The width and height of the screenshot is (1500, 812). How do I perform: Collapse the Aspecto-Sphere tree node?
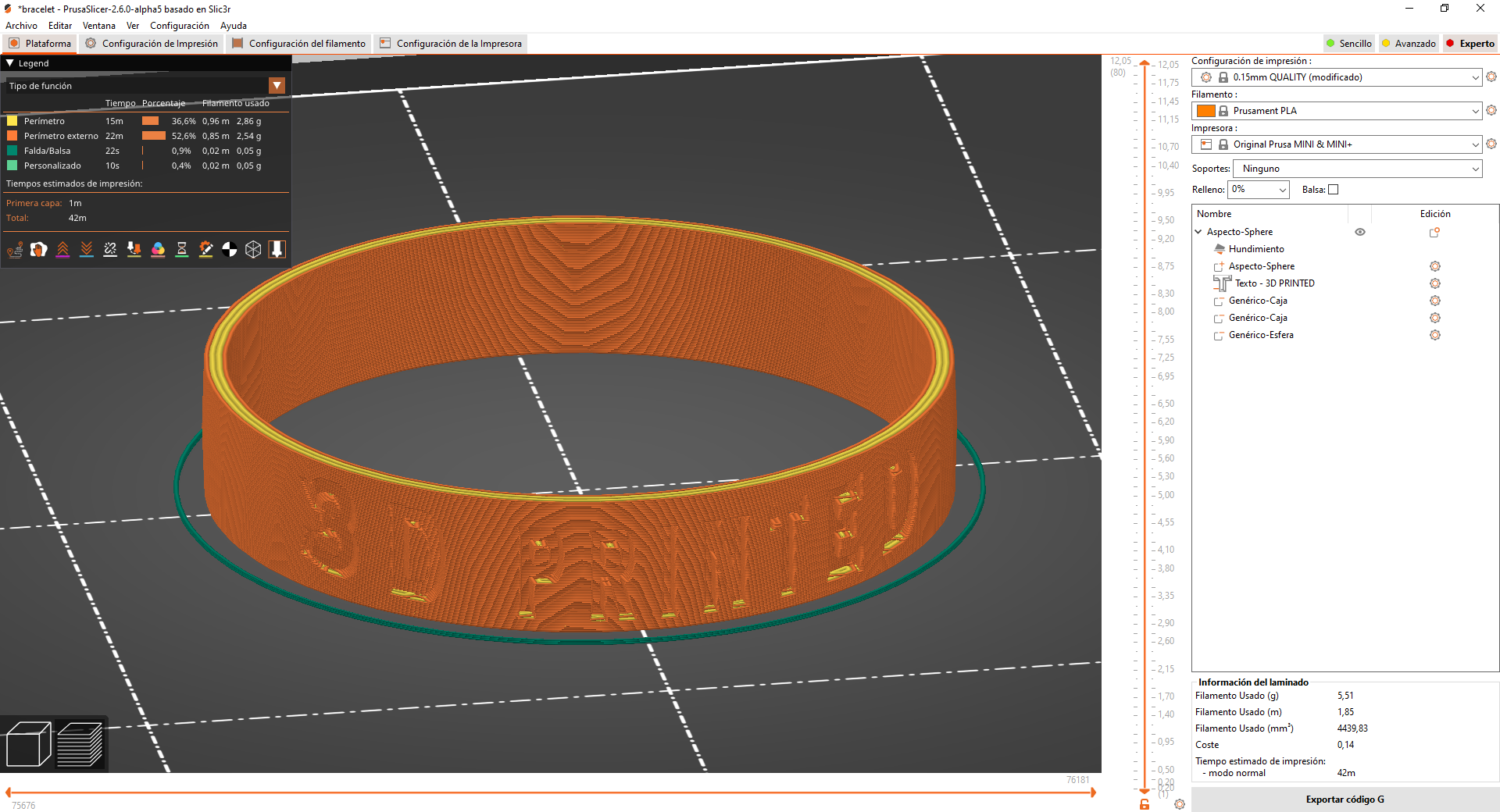pos(1198,232)
